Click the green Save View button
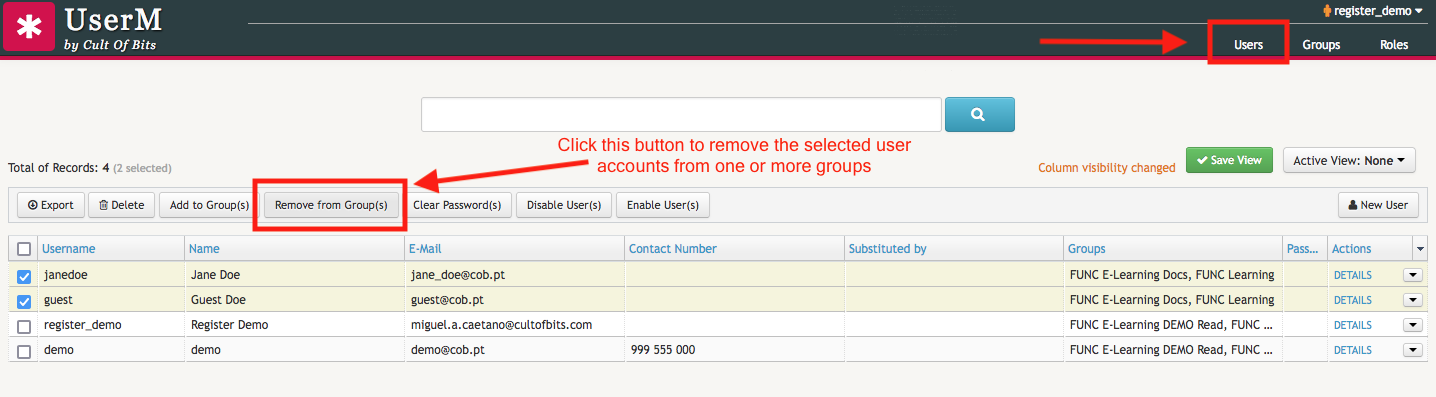 coord(1229,160)
